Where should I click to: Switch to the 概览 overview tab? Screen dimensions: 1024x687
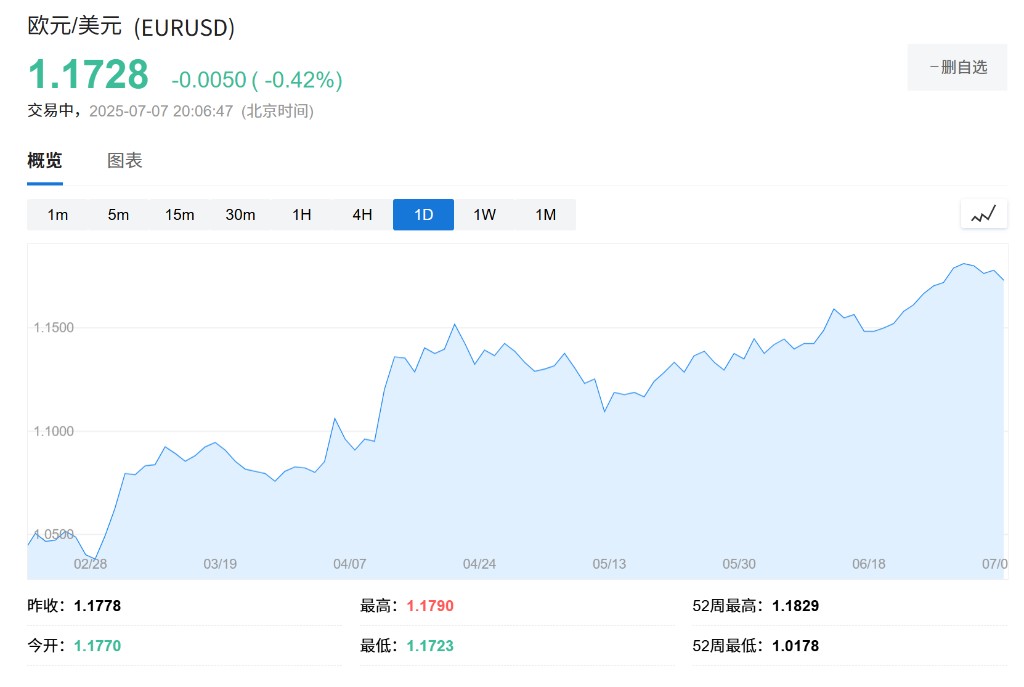[44, 160]
